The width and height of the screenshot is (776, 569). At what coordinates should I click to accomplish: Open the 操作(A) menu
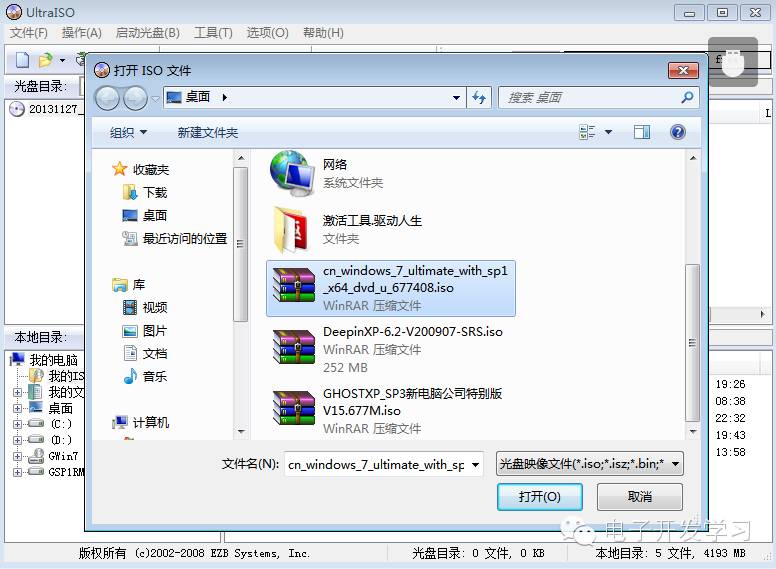coord(82,33)
